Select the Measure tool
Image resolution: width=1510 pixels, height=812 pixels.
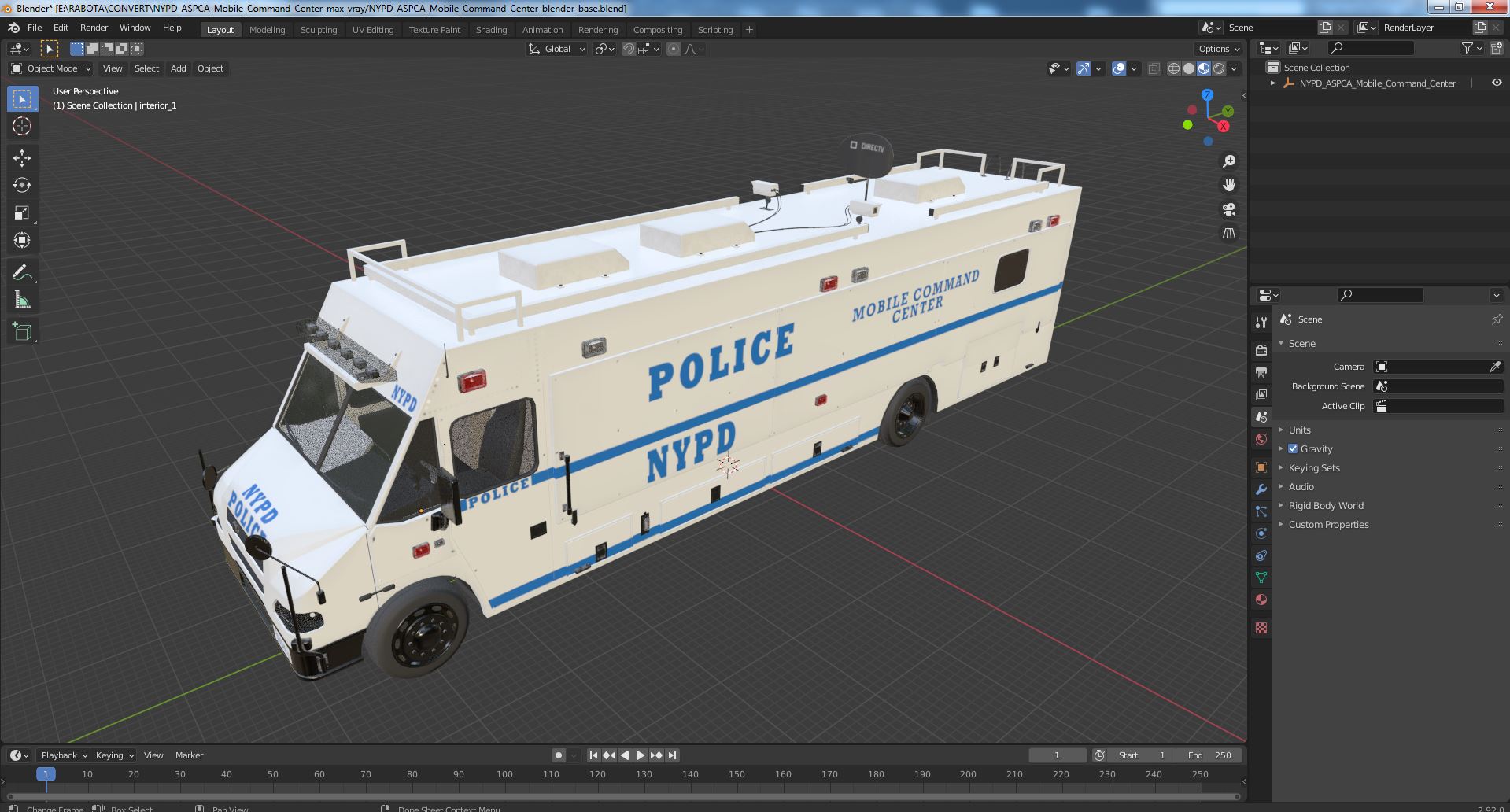[22, 301]
